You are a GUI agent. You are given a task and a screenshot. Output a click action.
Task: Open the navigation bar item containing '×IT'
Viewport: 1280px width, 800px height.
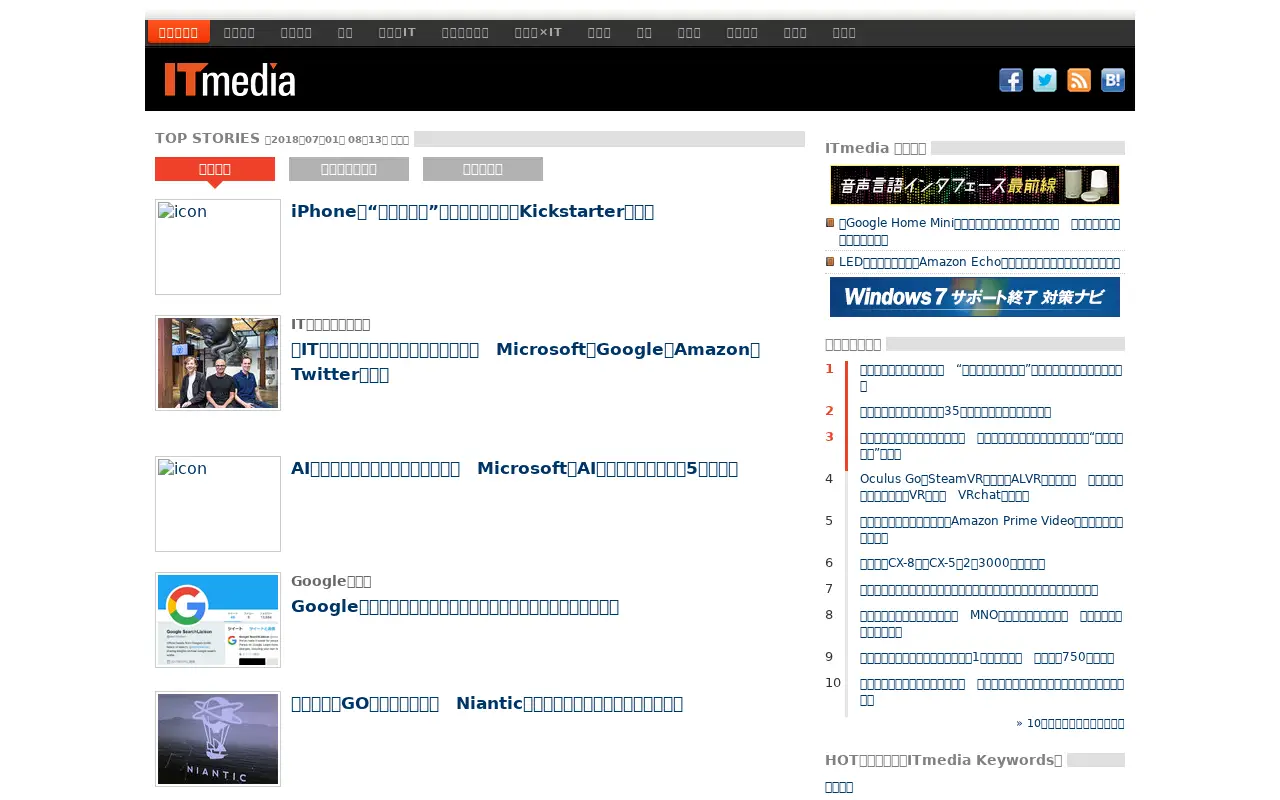538,32
